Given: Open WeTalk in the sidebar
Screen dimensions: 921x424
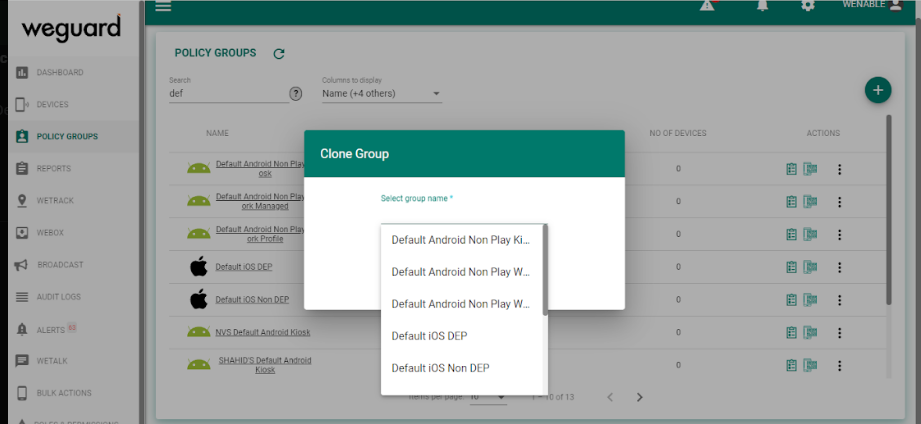Looking at the screenshot, I should coord(52,361).
